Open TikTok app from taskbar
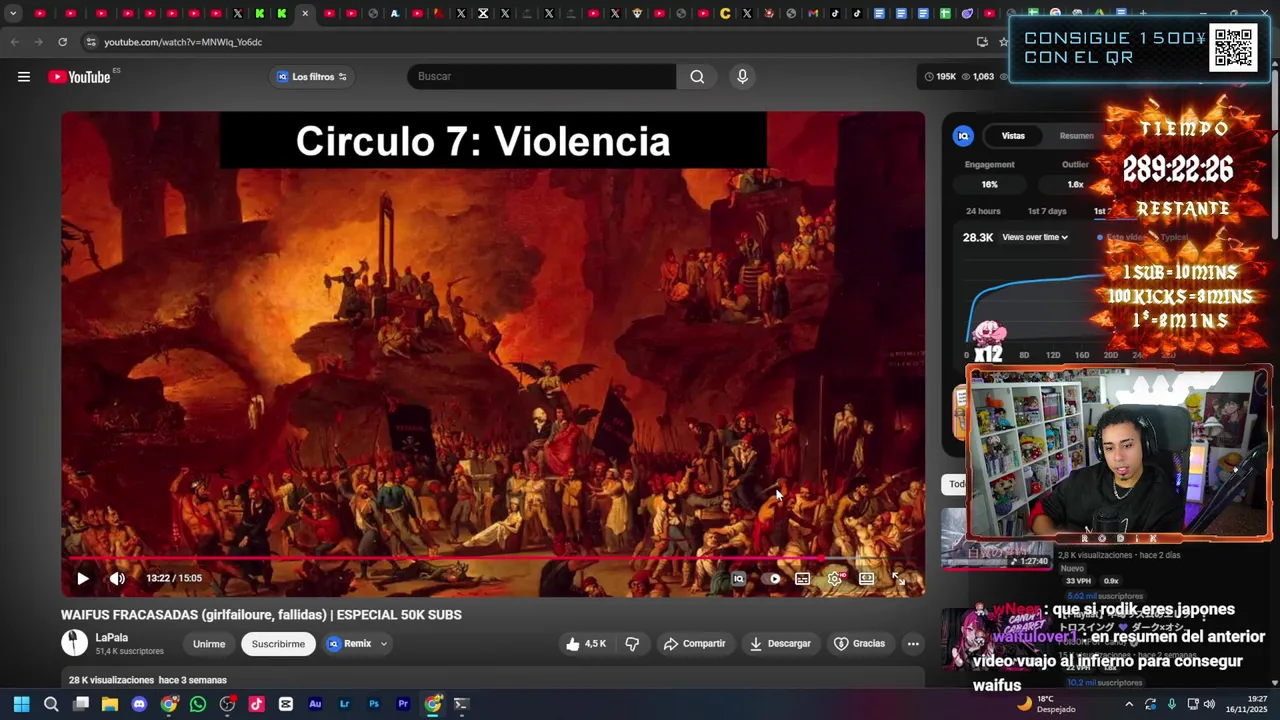This screenshot has width=1280, height=720. (x=256, y=704)
